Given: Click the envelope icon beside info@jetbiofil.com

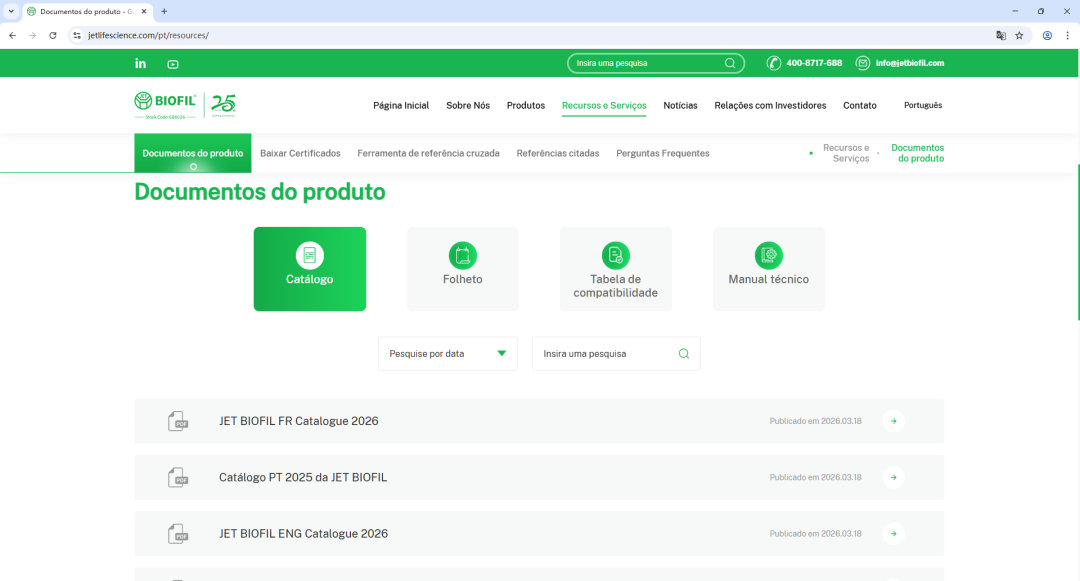Looking at the screenshot, I should [x=862, y=63].
